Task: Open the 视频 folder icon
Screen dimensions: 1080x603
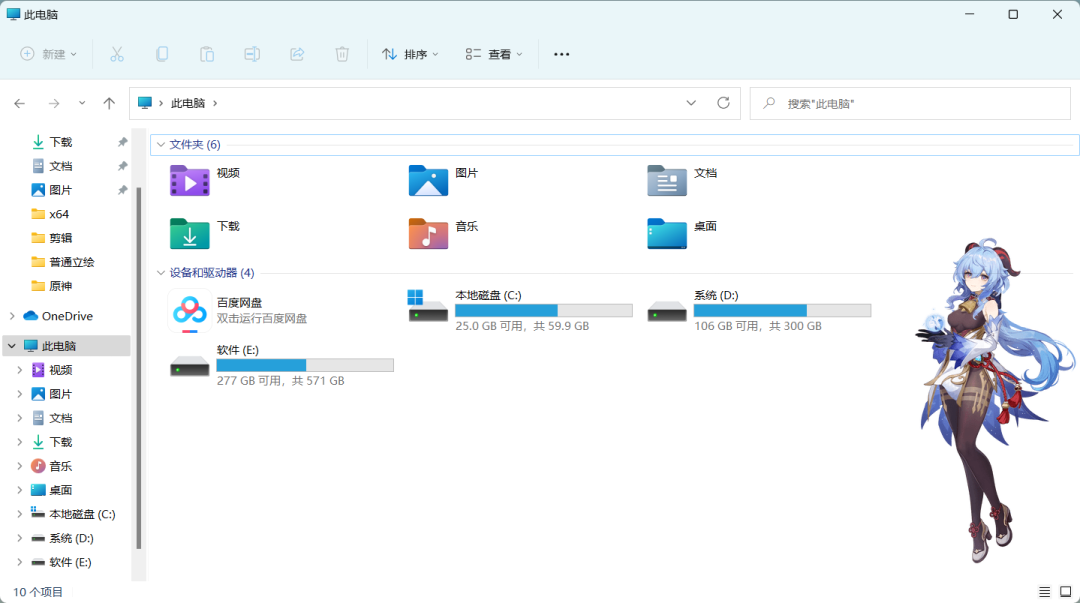Action: (189, 180)
